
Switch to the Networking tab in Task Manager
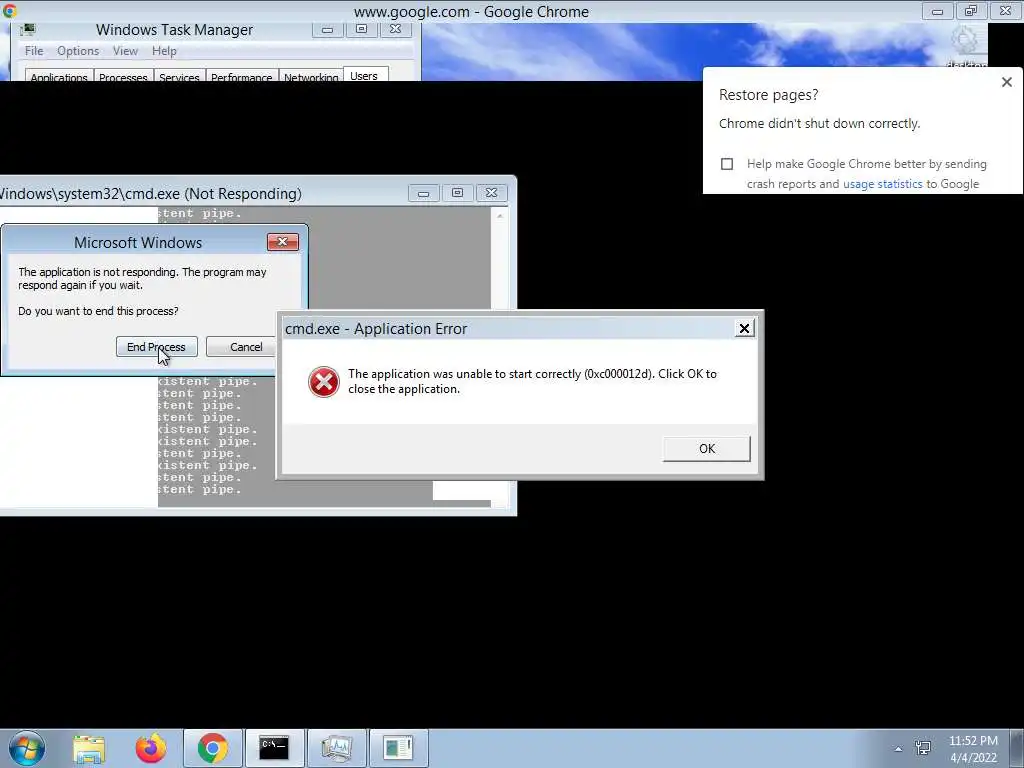tap(311, 76)
